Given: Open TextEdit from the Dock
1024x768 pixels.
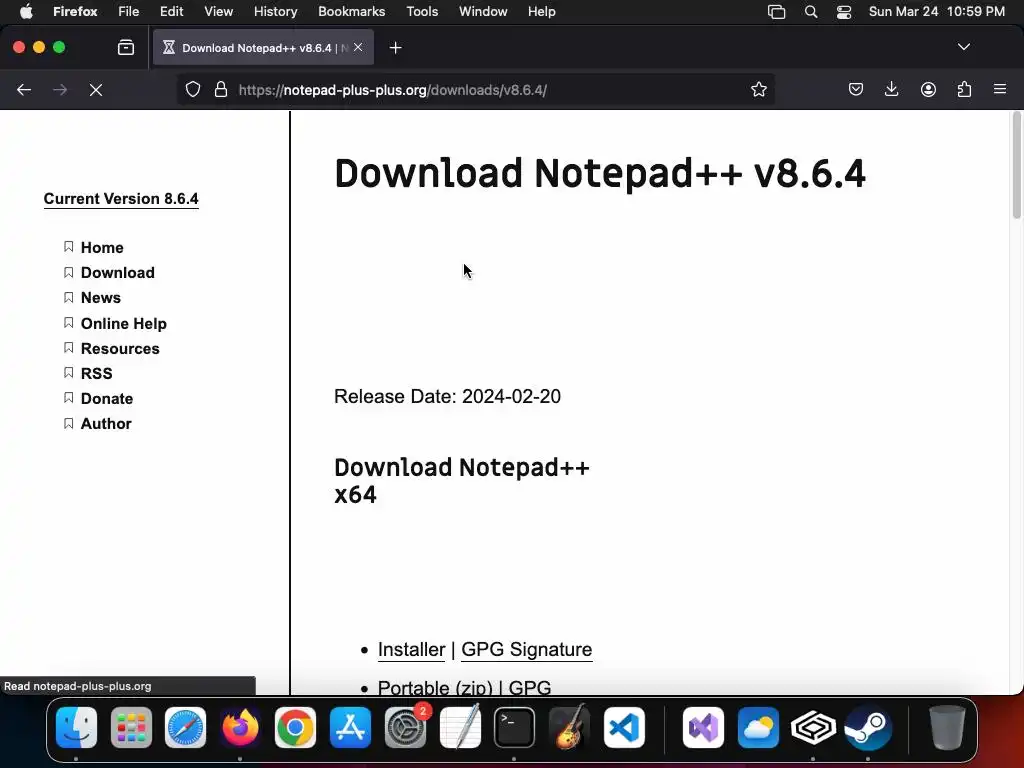Looking at the screenshot, I should (x=460, y=728).
